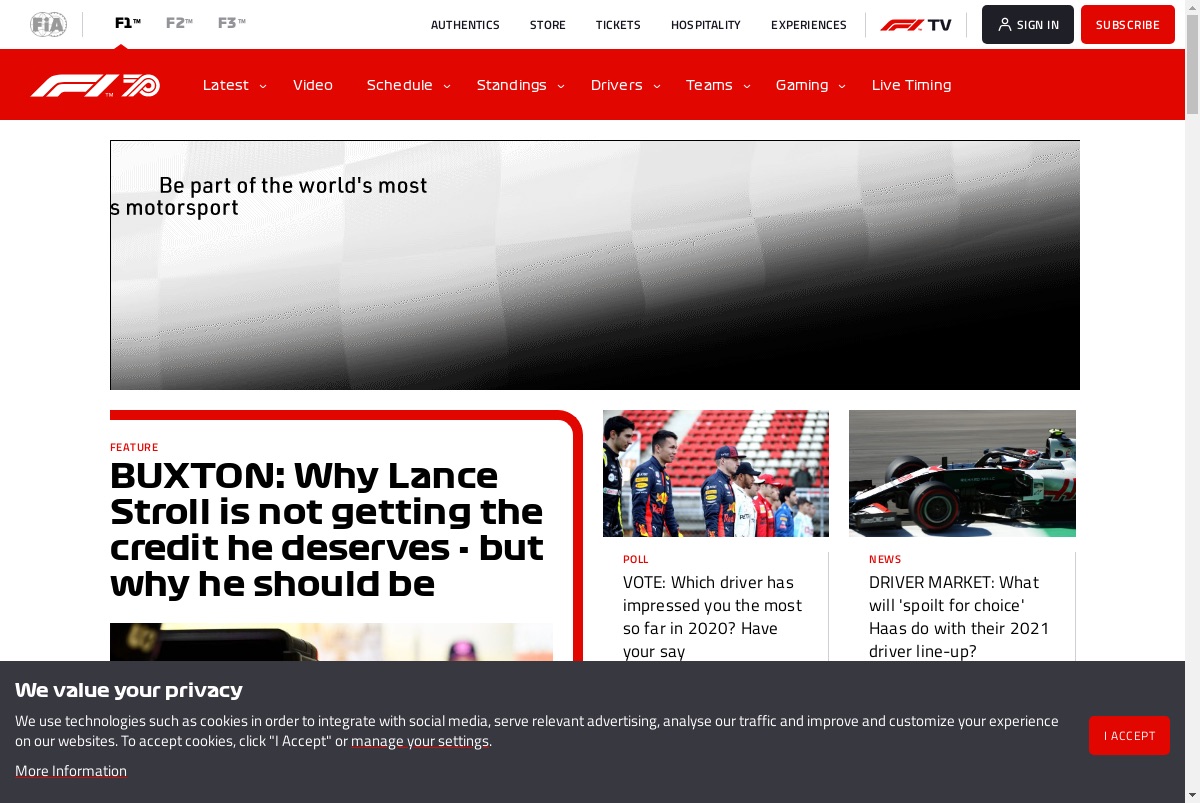The image size is (1200, 803).
Task: Open the Hospitality link
Action: click(706, 25)
